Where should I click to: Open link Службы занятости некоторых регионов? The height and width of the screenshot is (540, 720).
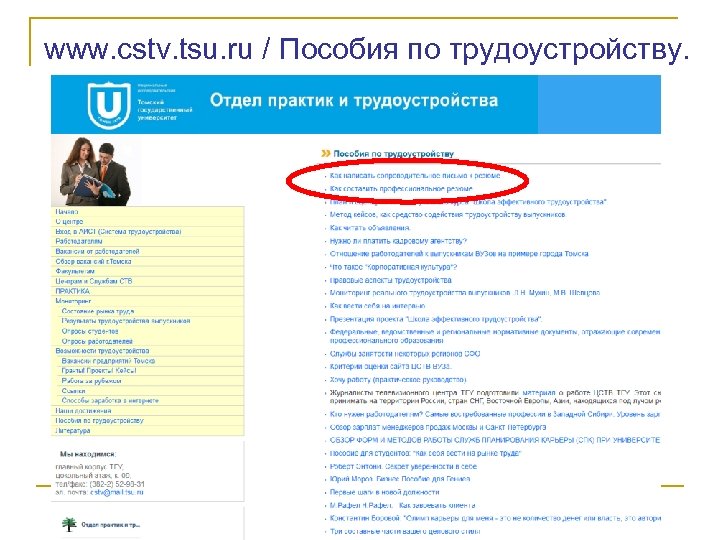click(x=405, y=354)
